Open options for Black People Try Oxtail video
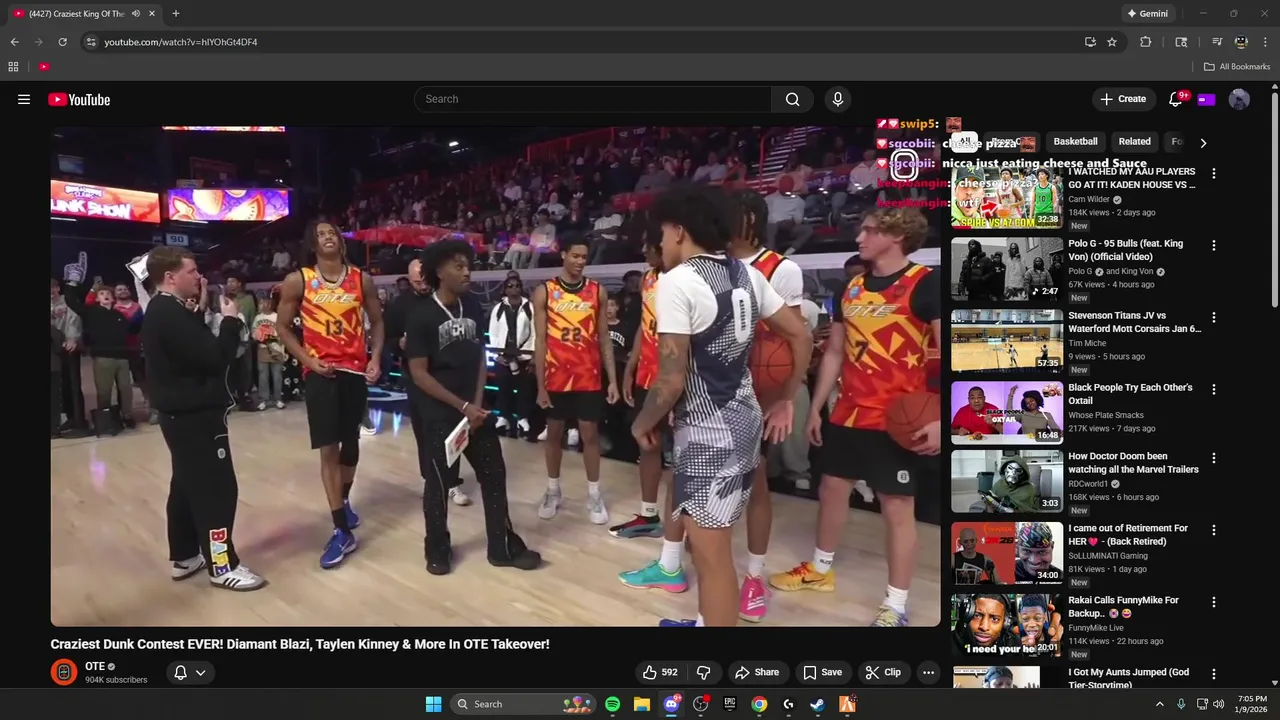The height and width of the screenshot is (720, 1280). [1214, 389]
